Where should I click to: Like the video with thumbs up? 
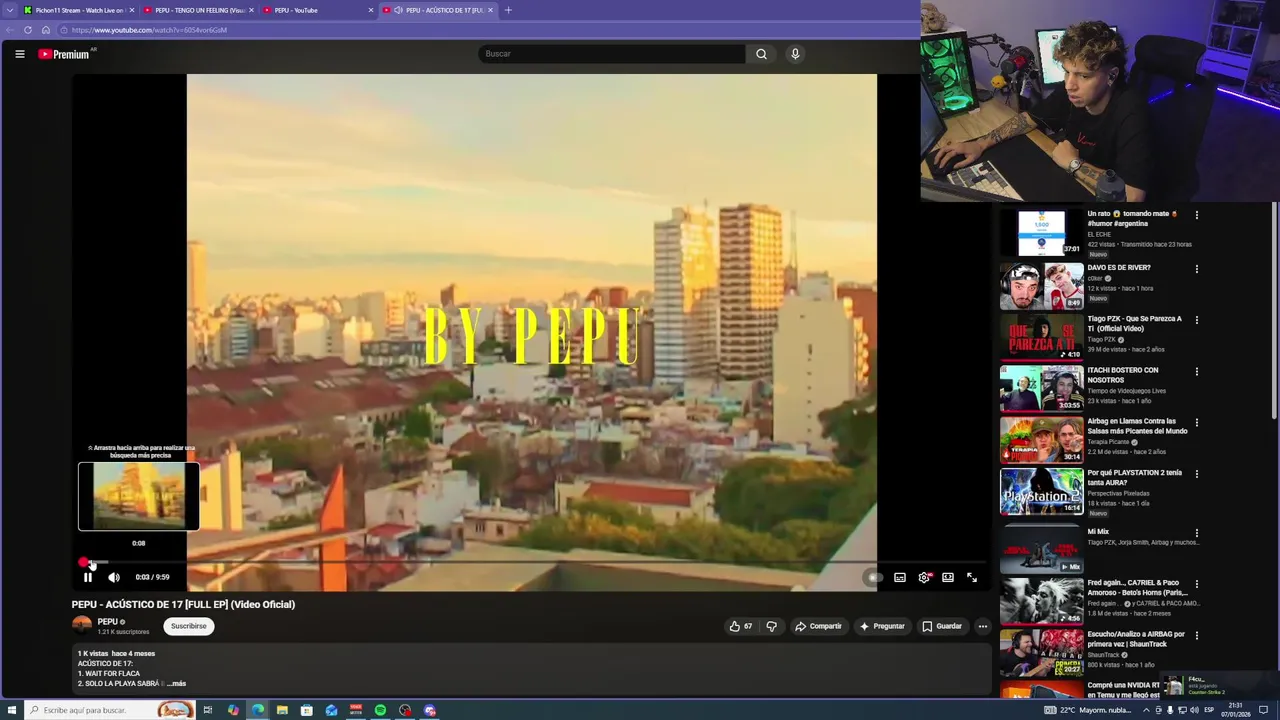click(x=740, y=626)
